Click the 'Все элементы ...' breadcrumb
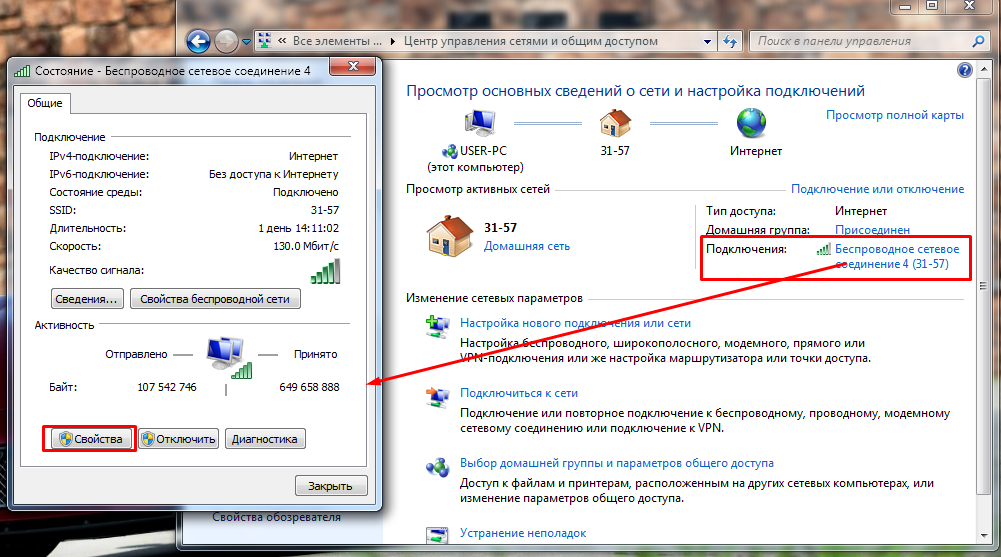The height and width of the screenshot is (557, 1001). (x=337, y=41)
